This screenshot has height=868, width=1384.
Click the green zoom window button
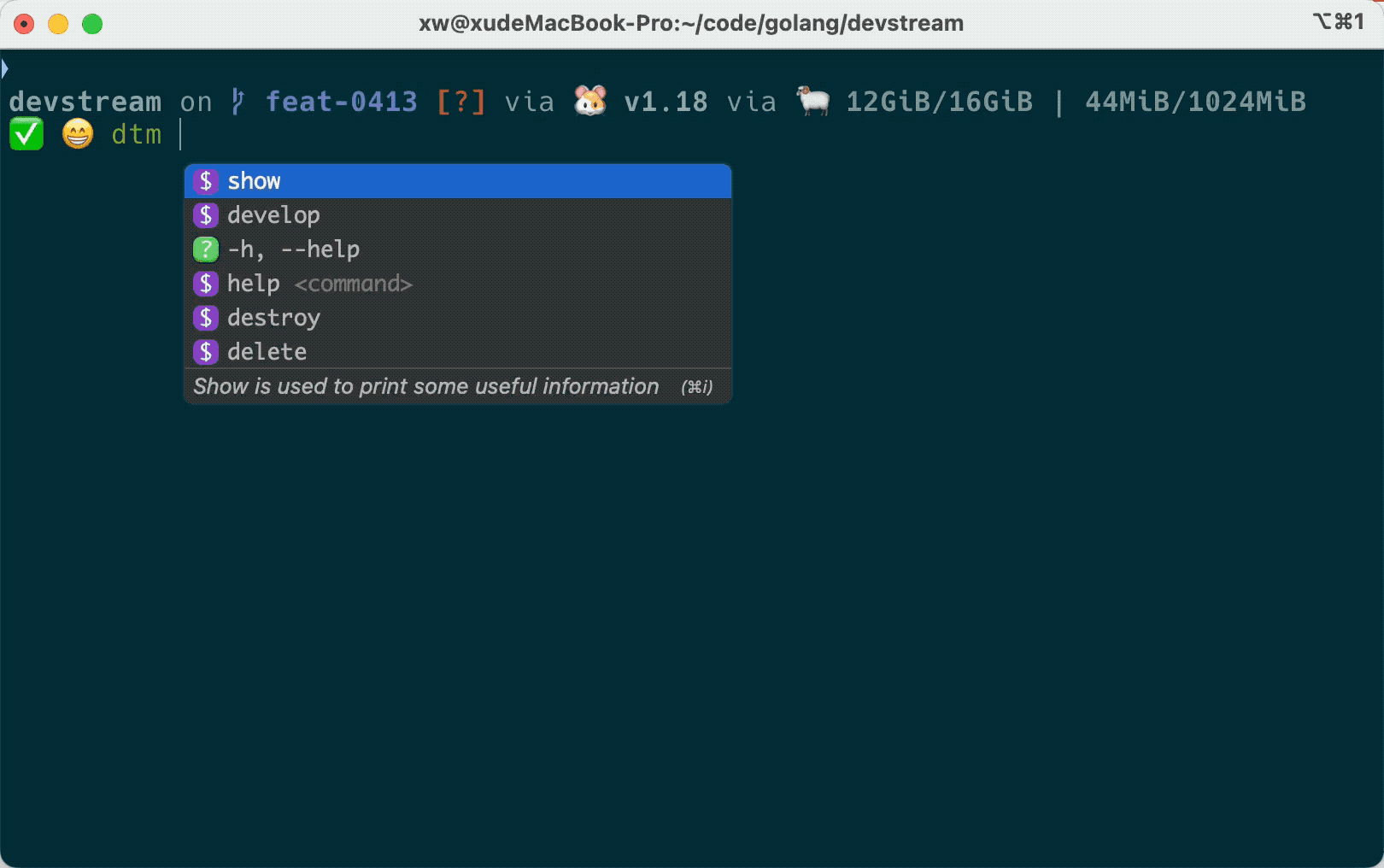point(92,24)
